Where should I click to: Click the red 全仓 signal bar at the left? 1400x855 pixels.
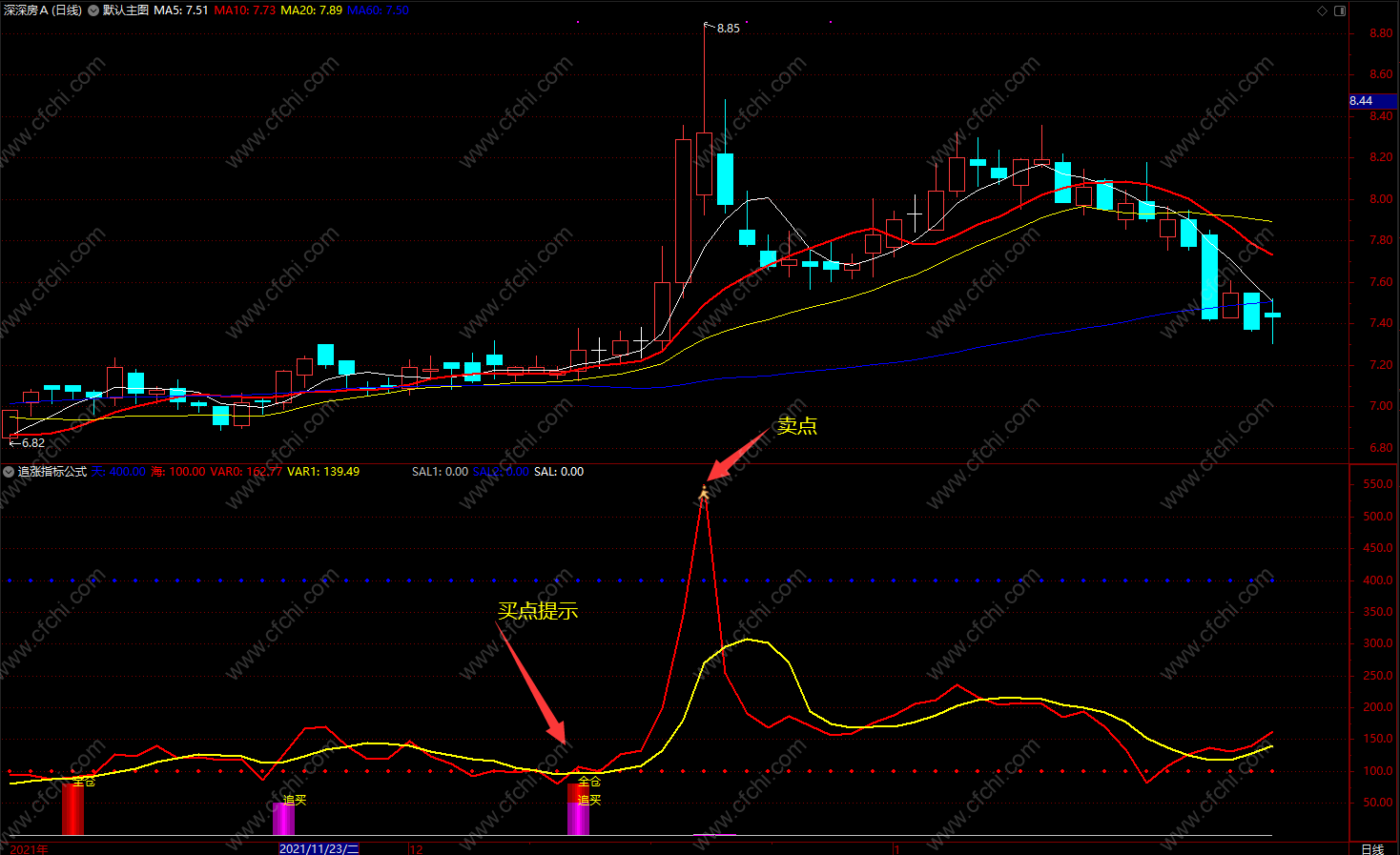73,808
